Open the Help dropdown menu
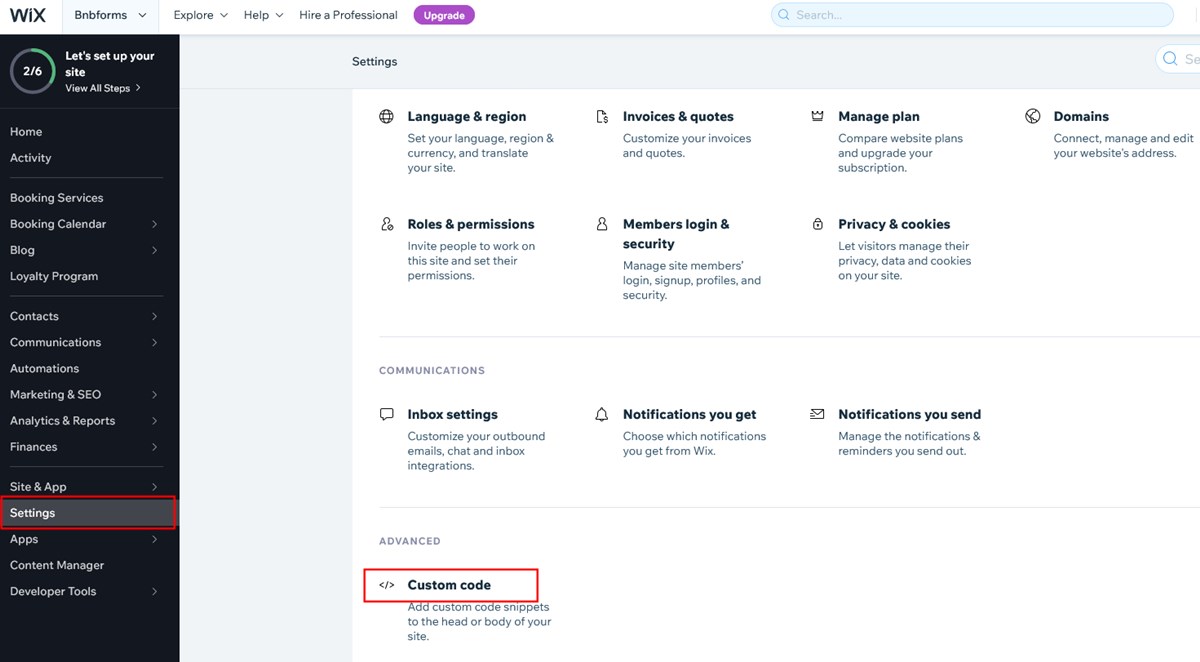1200x662 pixels. (263, 15)
